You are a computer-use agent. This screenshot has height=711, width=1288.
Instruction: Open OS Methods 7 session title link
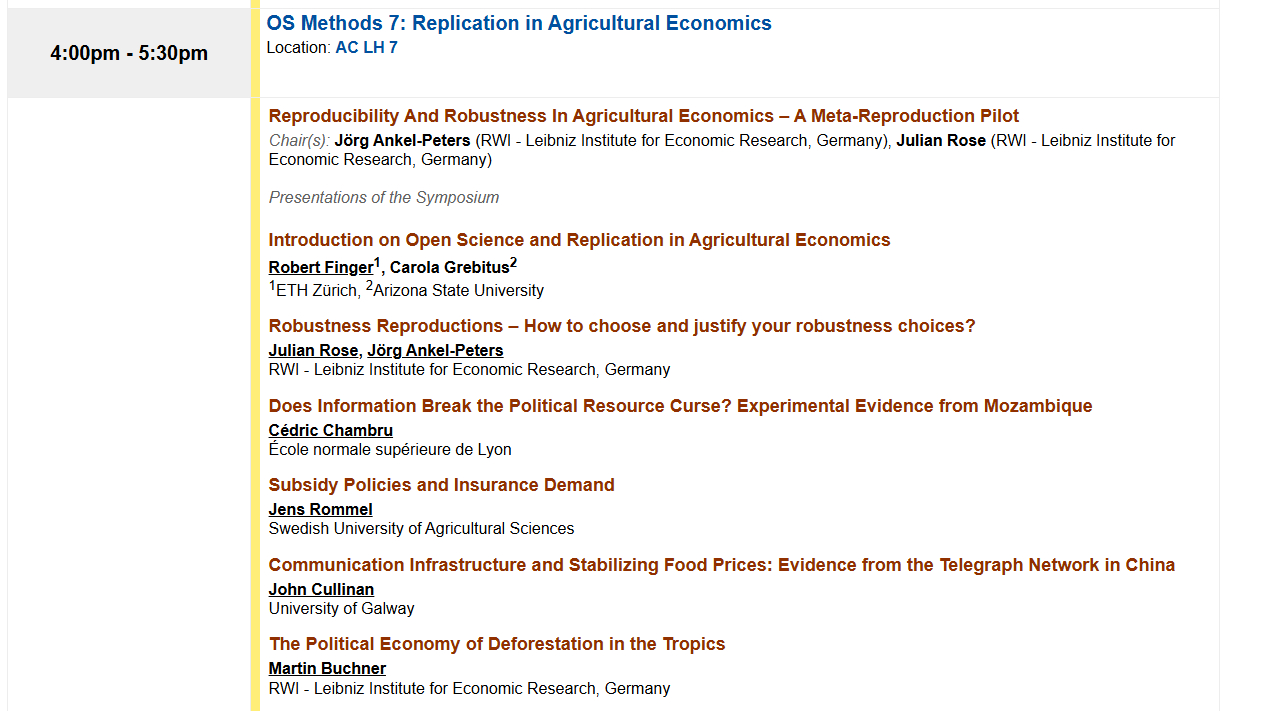518,23
